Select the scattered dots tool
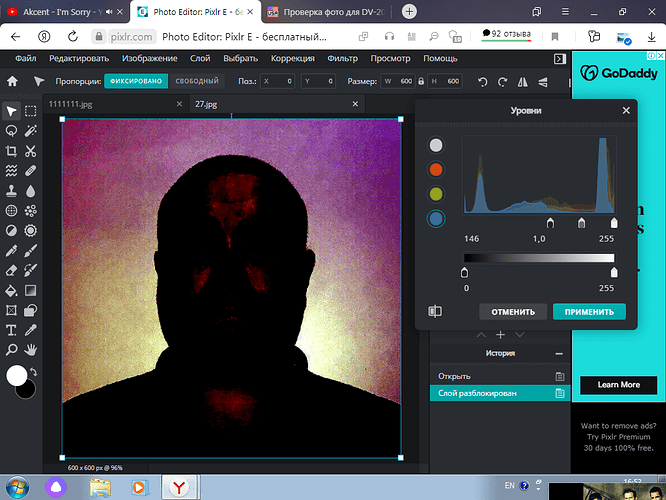Viewport: 666px width, 500px height. [30, 211]
